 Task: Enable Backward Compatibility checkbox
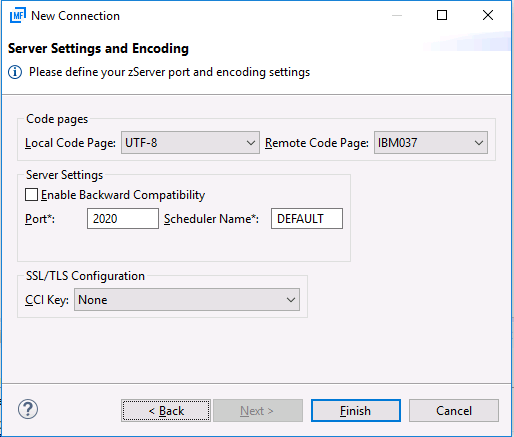point(31,195)
